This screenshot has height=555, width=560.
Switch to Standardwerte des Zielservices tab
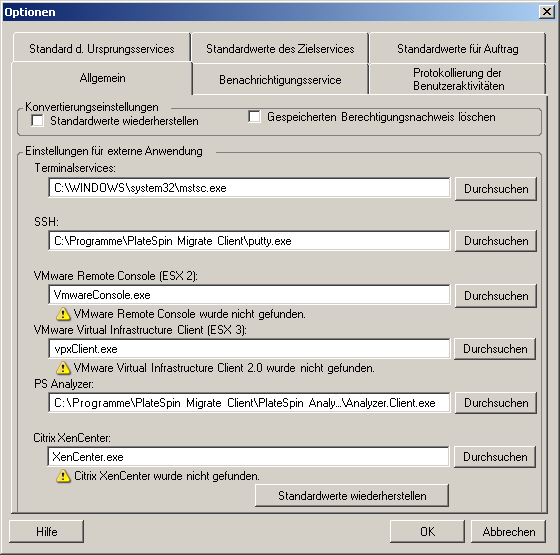[280, 48]
